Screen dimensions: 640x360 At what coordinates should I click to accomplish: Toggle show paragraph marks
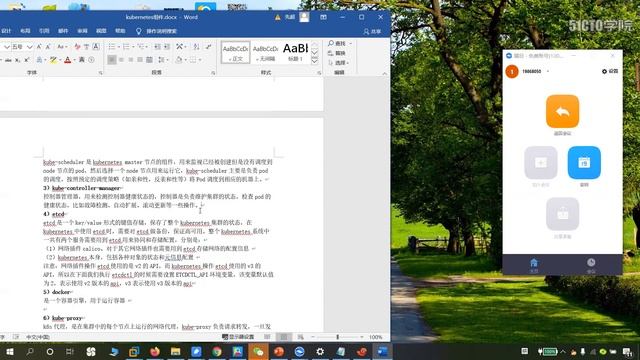point(209,47)
